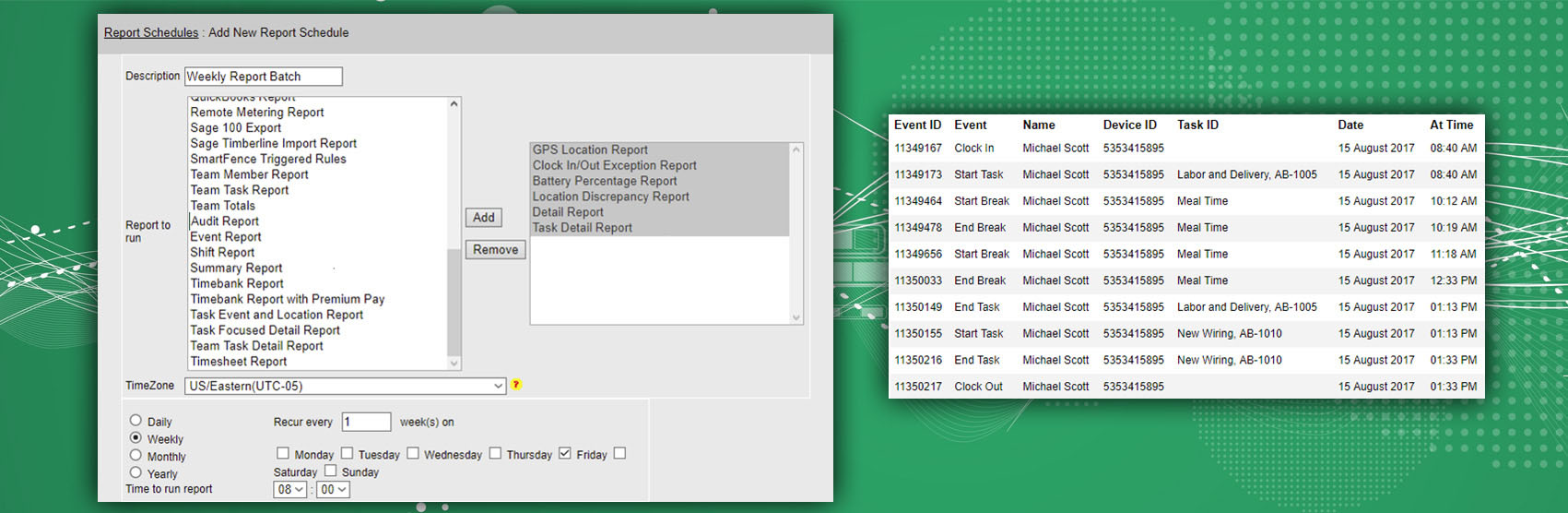Uncheck the Friday checkbox
The height and width of the screenshot is (513, 1568).
(x=565, y=453)
